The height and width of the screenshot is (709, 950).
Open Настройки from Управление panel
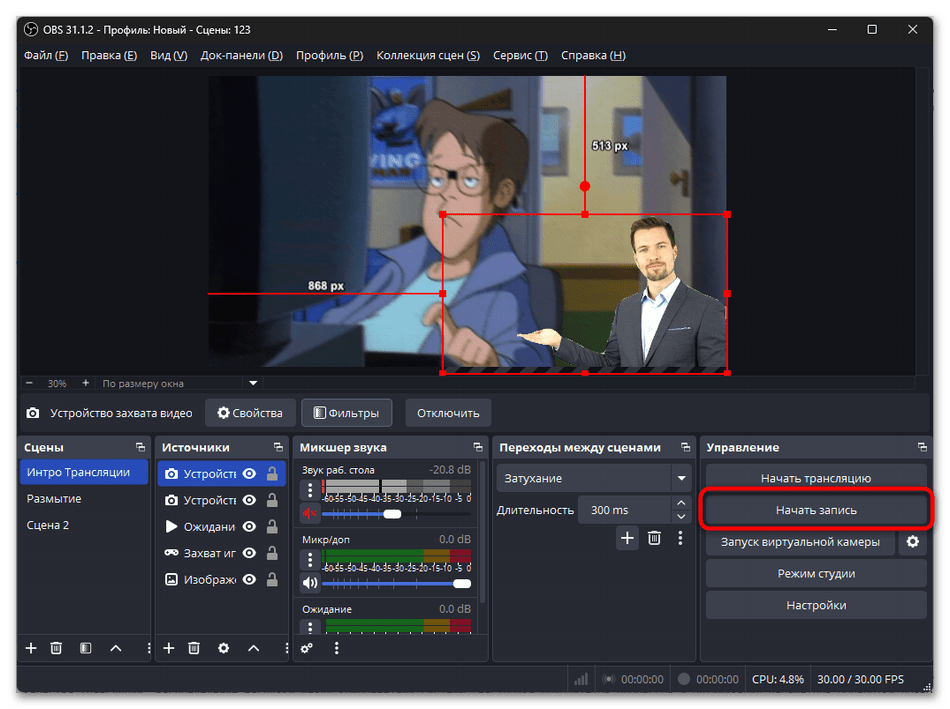[x=816, y=605]
